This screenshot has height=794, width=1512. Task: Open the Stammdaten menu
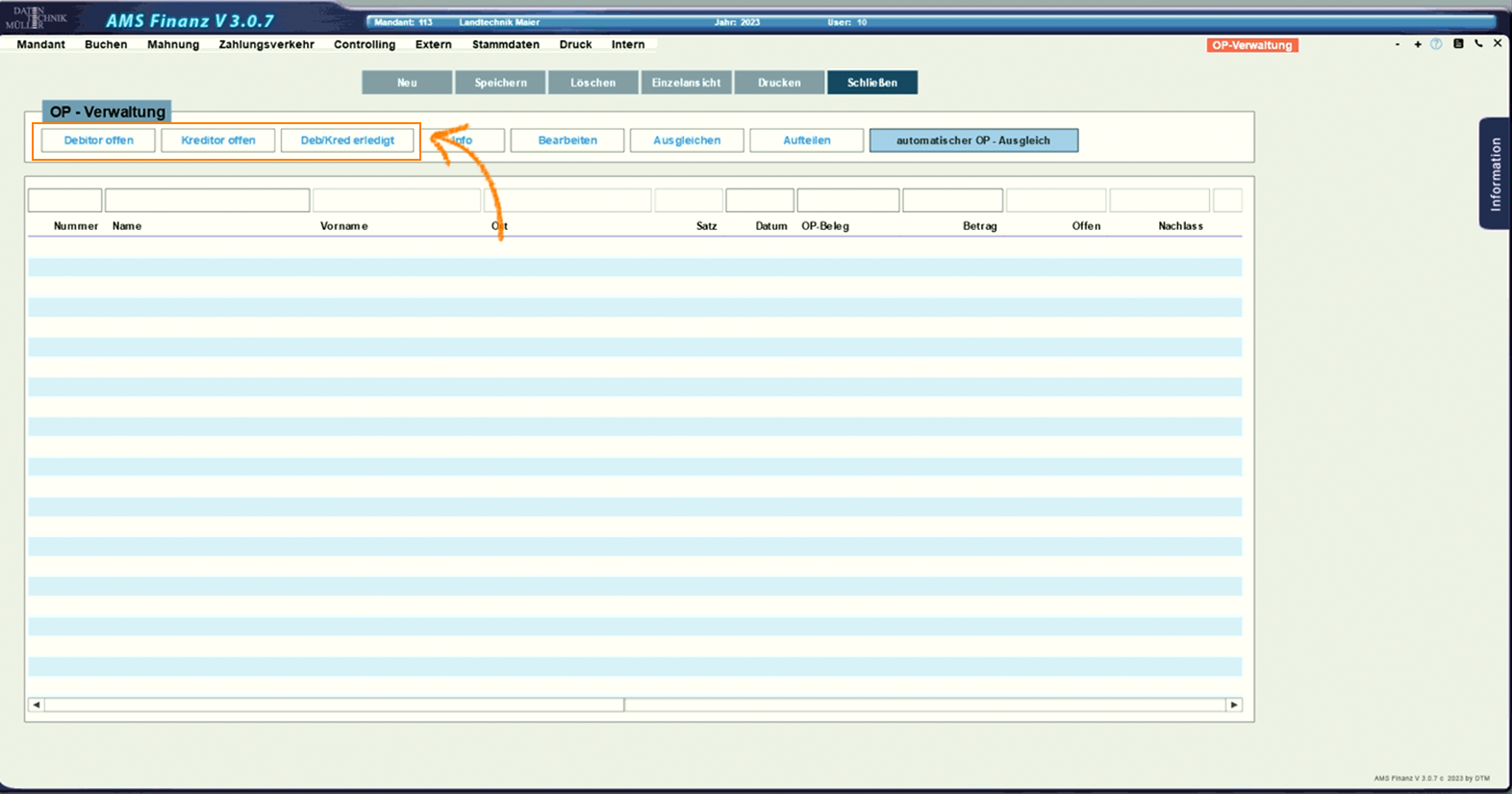coord(506,44)
